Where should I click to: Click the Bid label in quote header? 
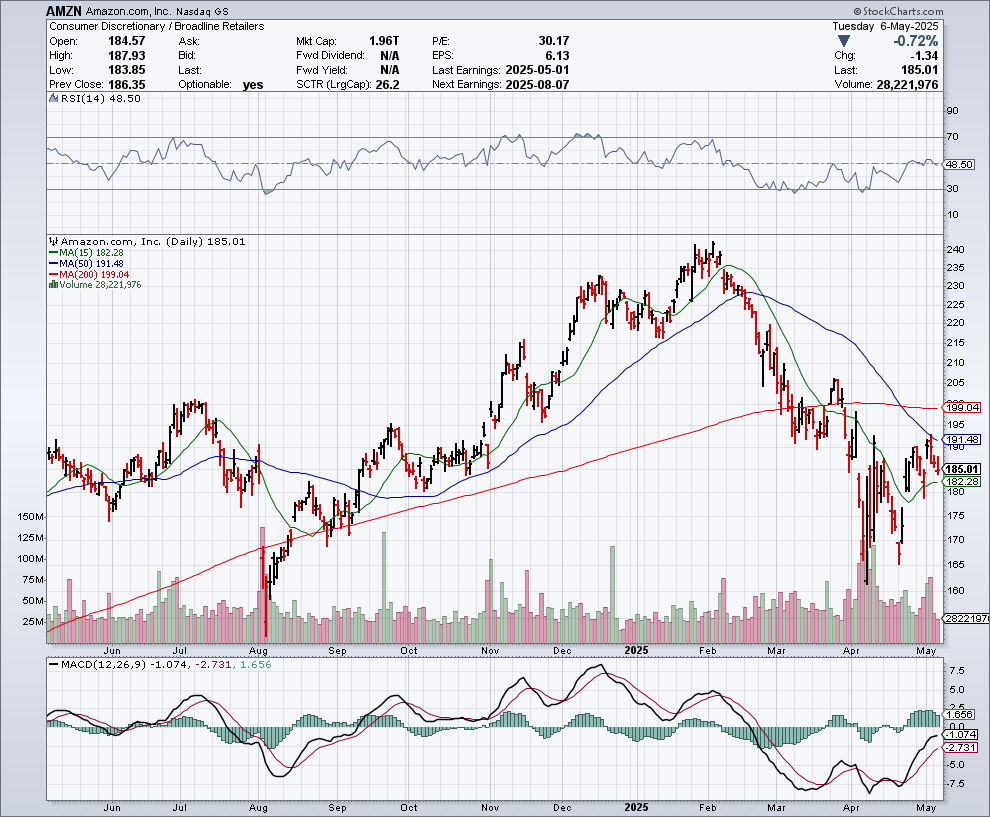[x=187, y=56]
